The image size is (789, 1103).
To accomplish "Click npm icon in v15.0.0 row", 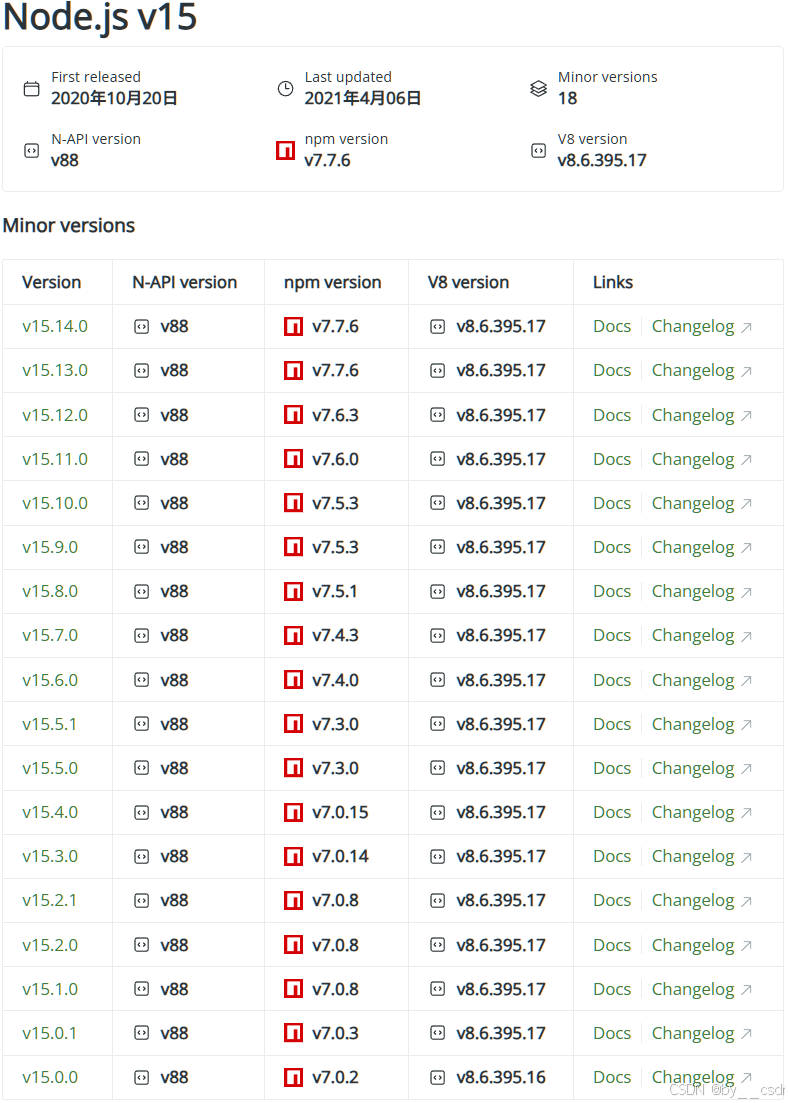I will pyautogui.click(x=293, y=1077).
